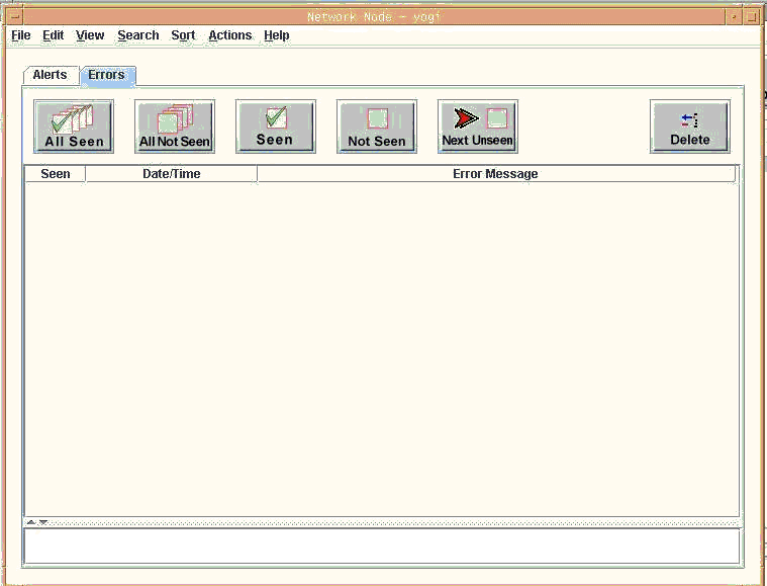Open the window menu icon in title bar
Image resolution: width=767 pixels, height=586 pixels.
pos(14,17)
